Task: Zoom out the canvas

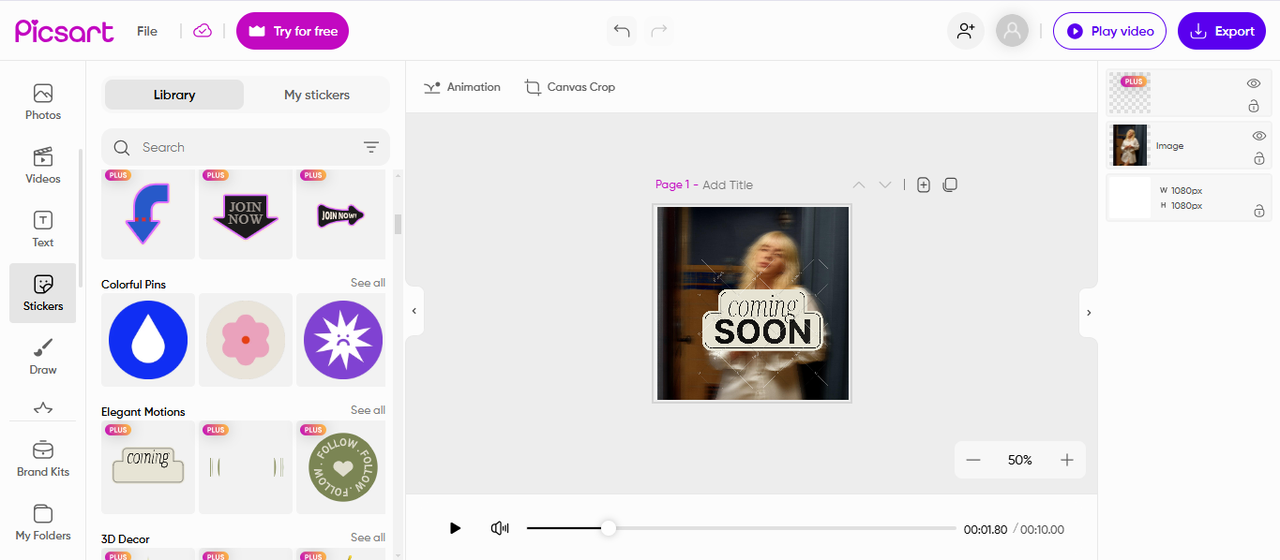Action: tap(973, 460)
